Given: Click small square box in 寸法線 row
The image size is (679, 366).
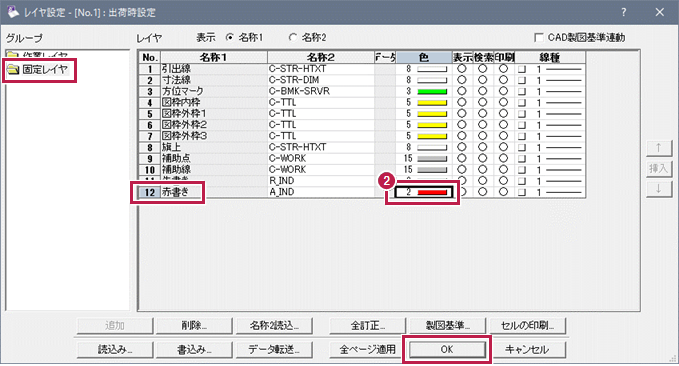Looking at the screenshot, I should point(522,81).
